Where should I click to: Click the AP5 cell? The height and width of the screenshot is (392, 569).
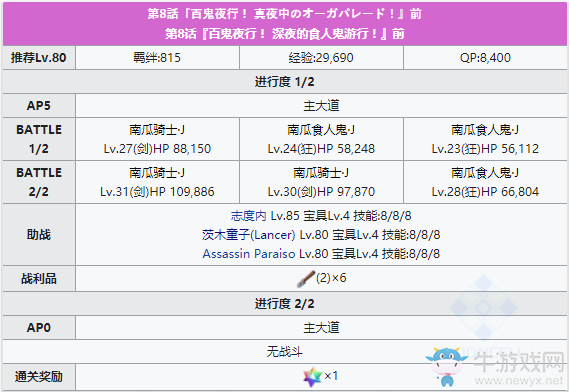[39, 106]
